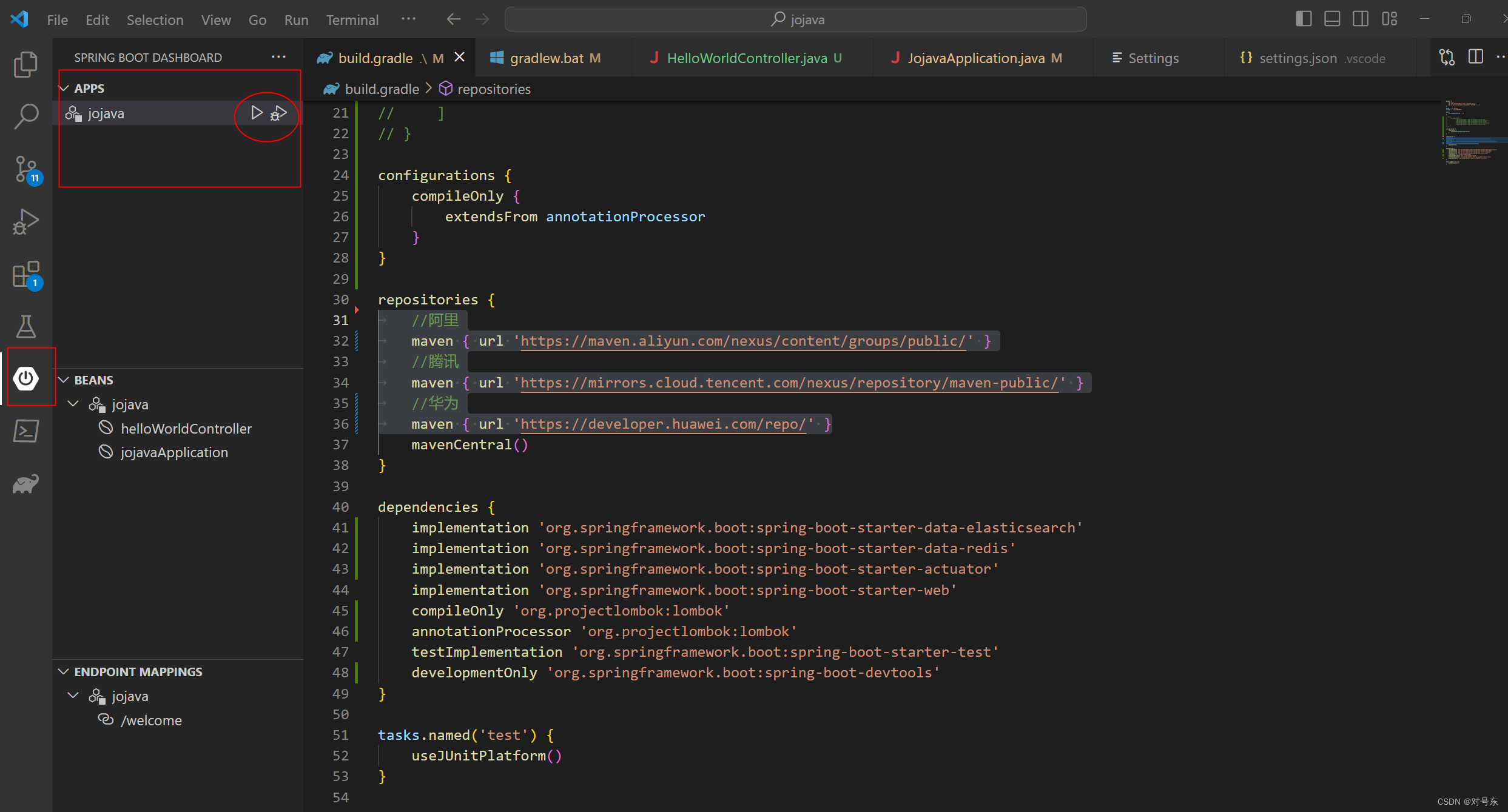Go forward in navigation history
The image size is (1508, 812).
coord(482,19)
